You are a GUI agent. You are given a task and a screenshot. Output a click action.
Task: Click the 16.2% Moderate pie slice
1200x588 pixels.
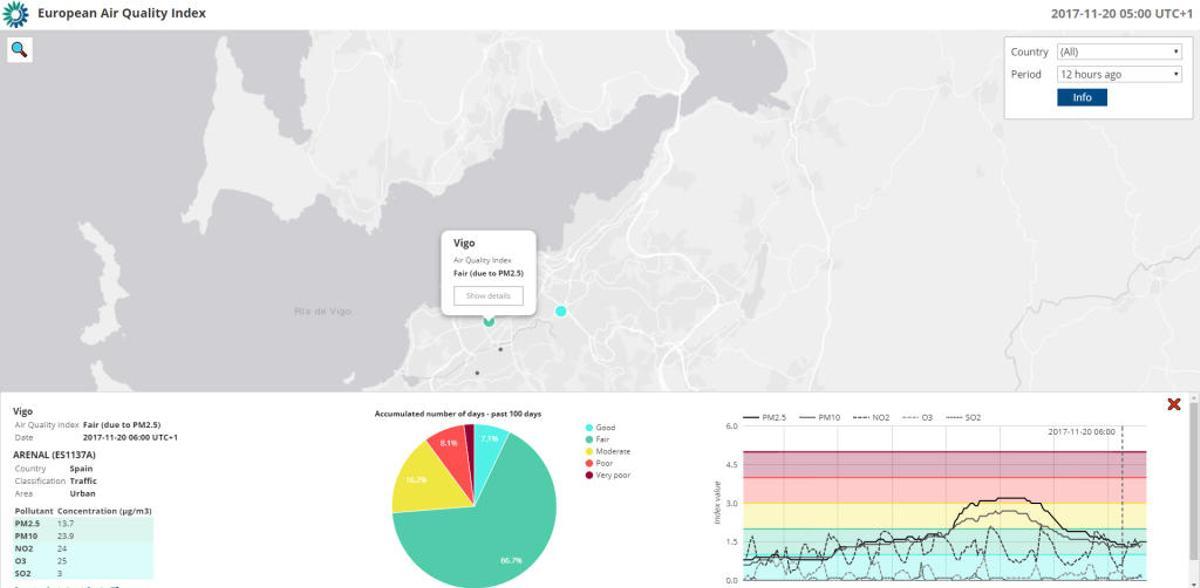[x=422, y=478]
